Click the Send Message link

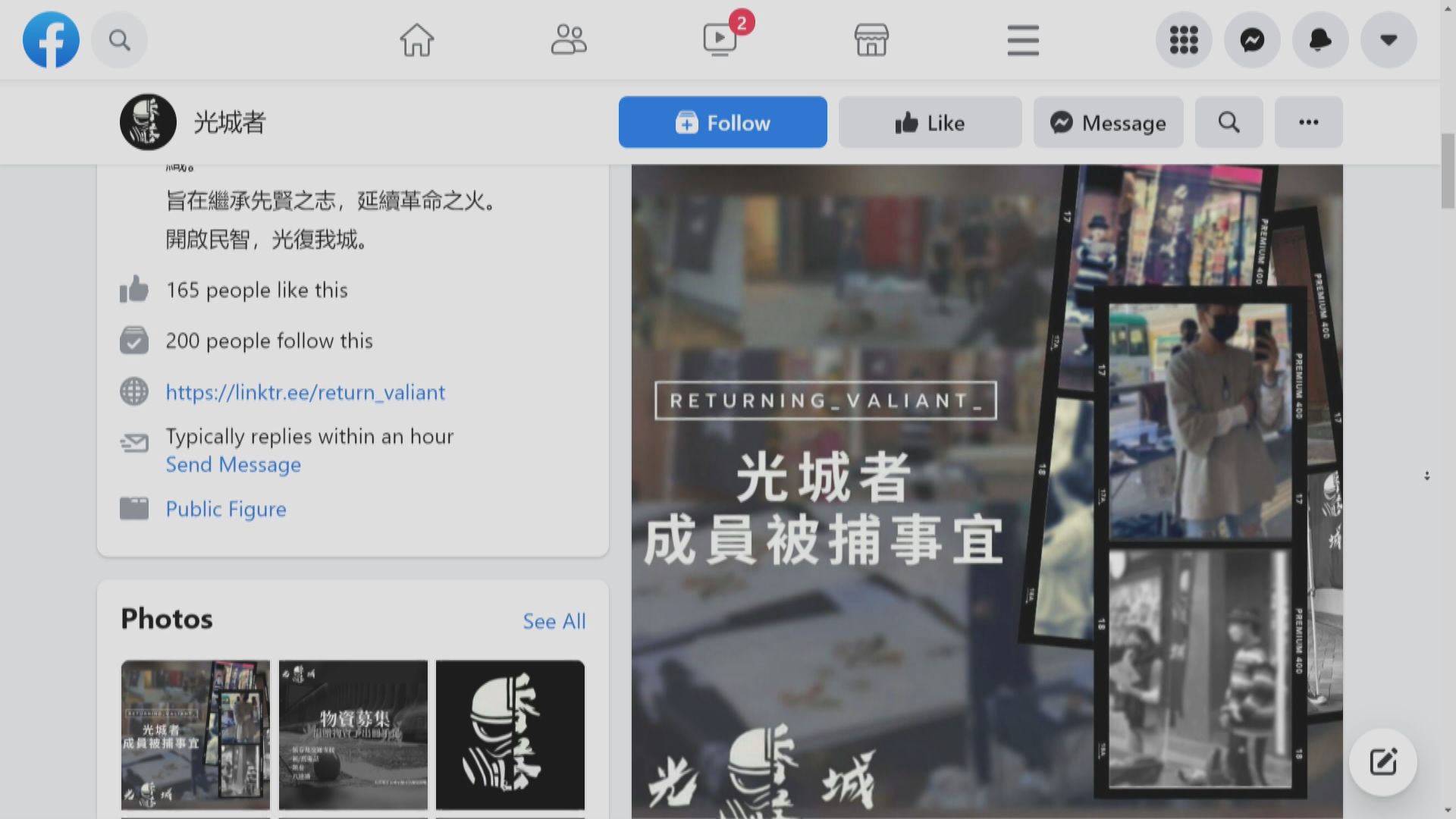233,464
